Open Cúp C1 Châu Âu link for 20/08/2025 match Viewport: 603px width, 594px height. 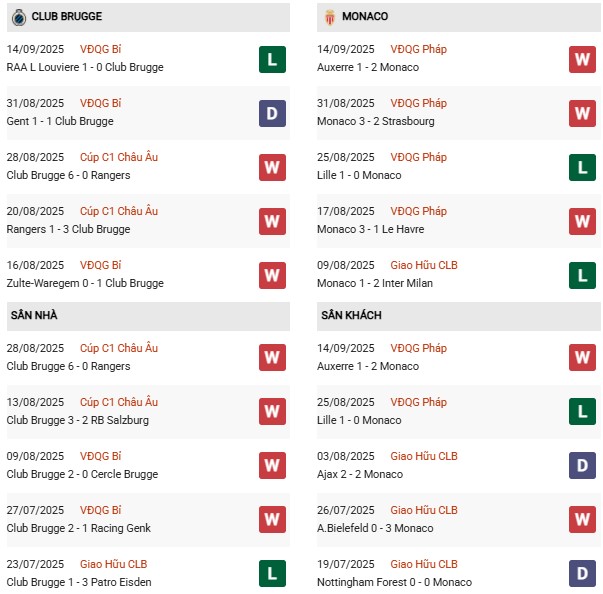pyautogui.click(x=119, y=211)
